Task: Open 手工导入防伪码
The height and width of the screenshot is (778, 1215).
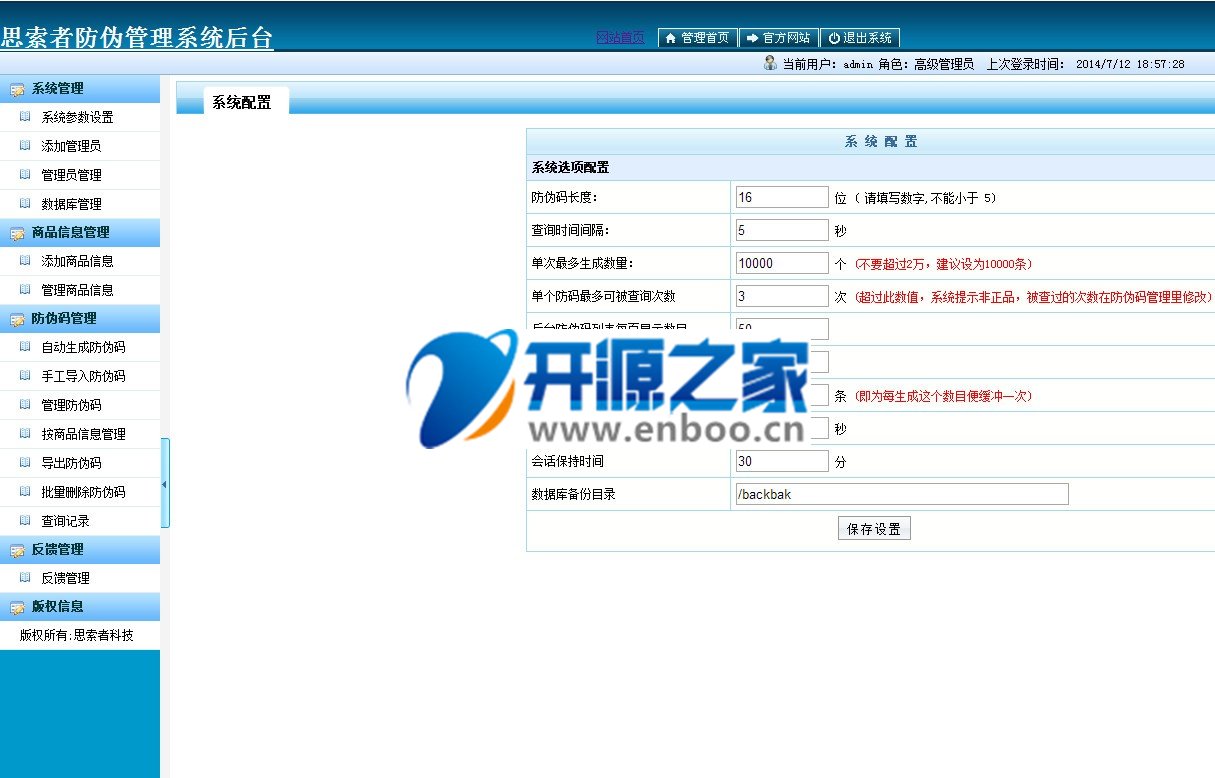Action: tap(83, 377)
